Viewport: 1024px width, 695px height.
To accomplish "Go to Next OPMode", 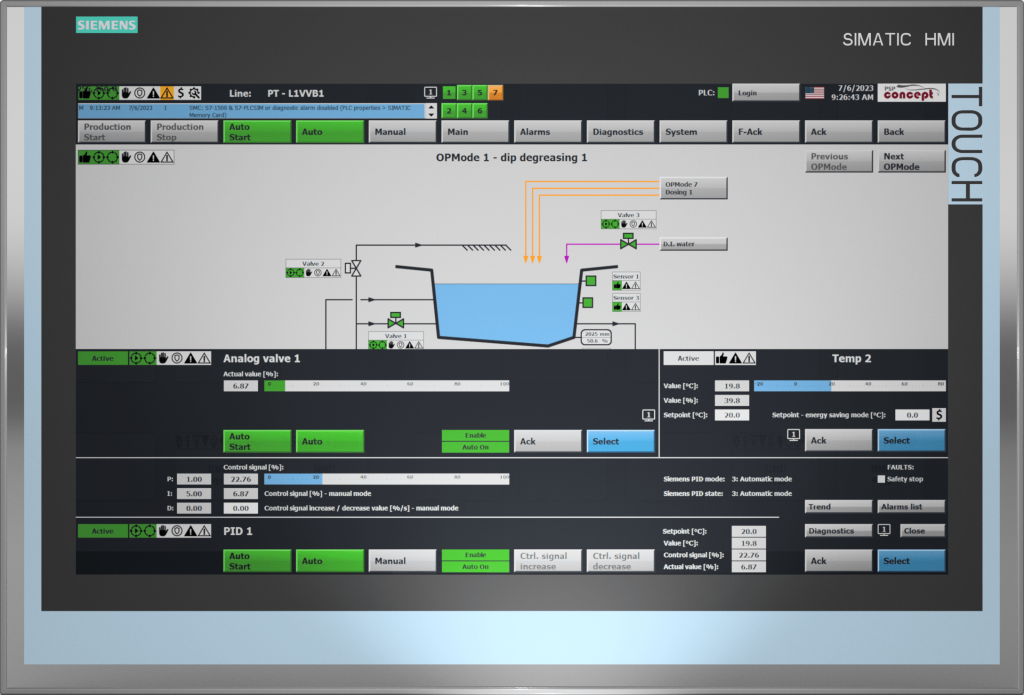I will click(x=911, y=161).
